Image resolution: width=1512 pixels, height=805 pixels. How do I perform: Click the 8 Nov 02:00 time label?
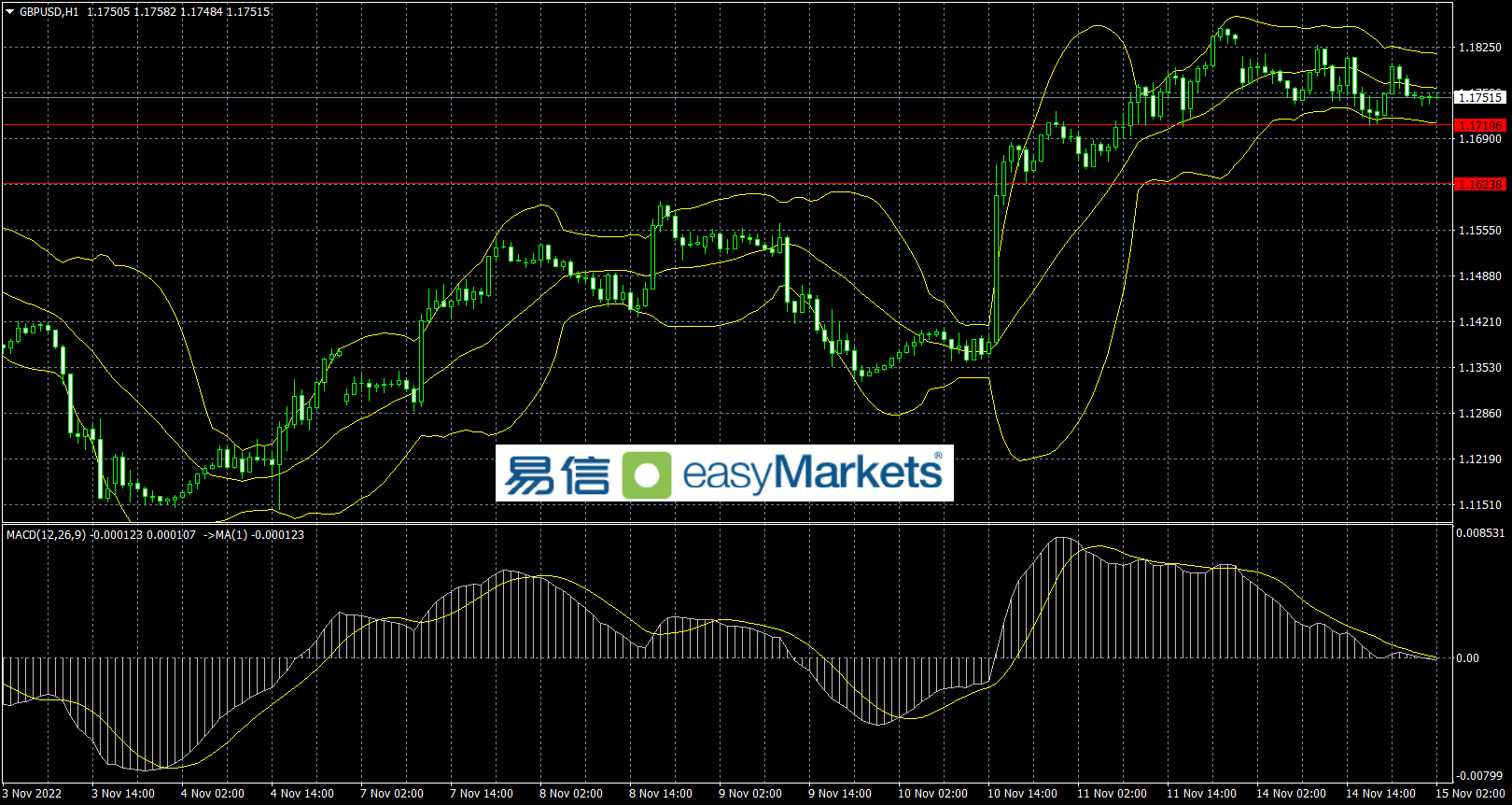[571, 794]
